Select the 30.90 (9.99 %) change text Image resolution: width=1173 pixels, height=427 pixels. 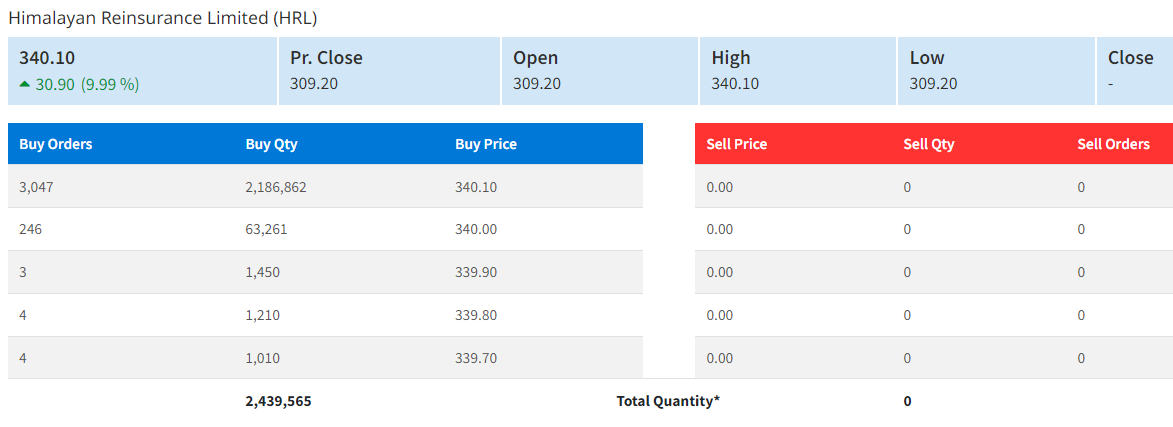tap(87, 84)
